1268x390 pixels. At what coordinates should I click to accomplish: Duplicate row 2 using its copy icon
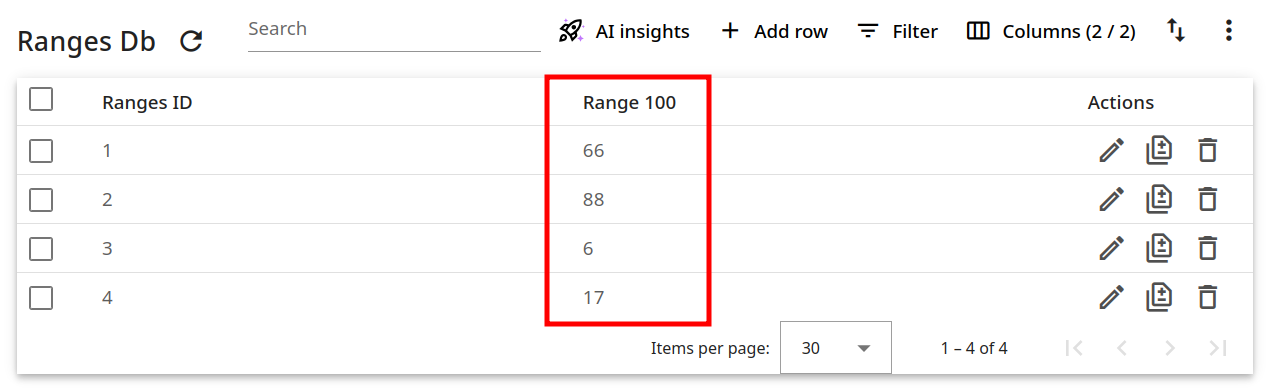click(1159, 200)
